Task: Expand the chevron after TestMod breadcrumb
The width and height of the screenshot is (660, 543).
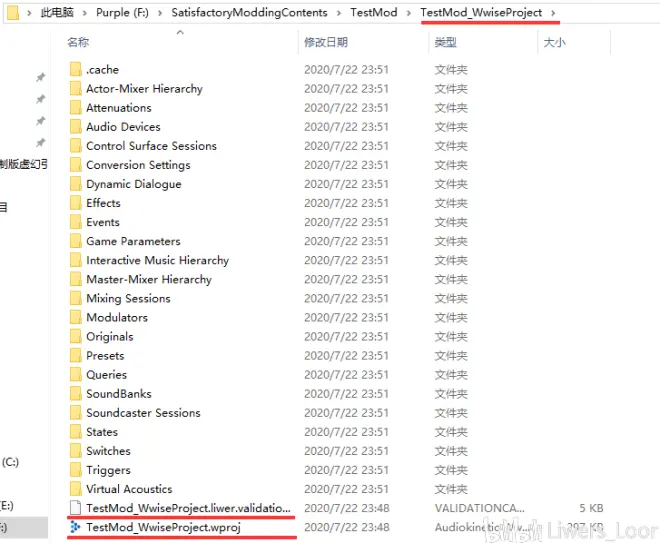Action: click(x=409, y=13)
